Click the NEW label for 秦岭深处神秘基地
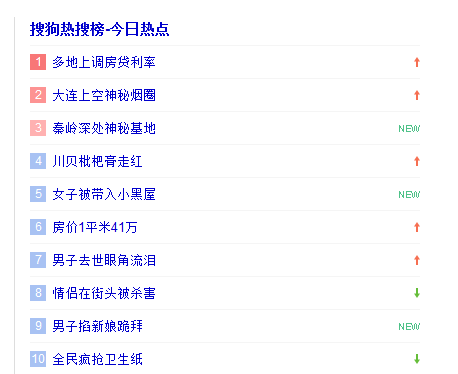Viewport: 458px width, 374px height. [x=409, y=129]
